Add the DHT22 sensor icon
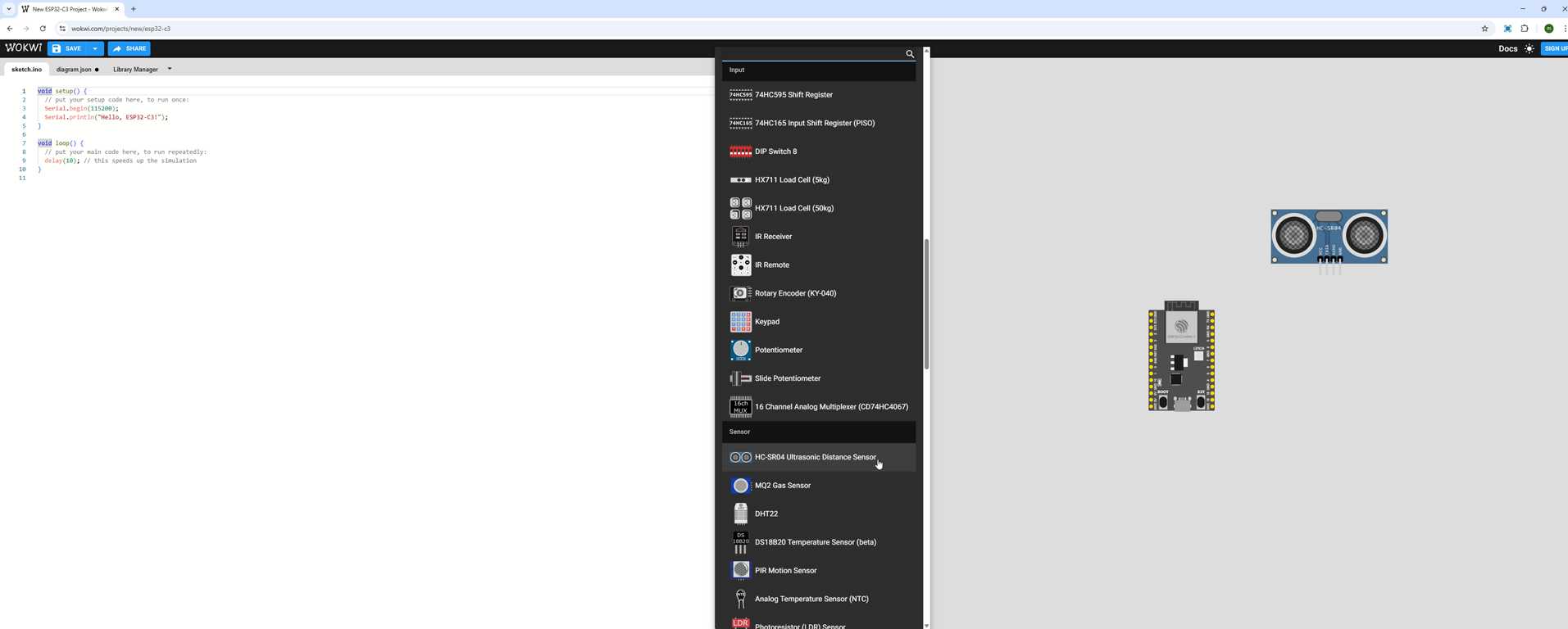 click(740, 514)
